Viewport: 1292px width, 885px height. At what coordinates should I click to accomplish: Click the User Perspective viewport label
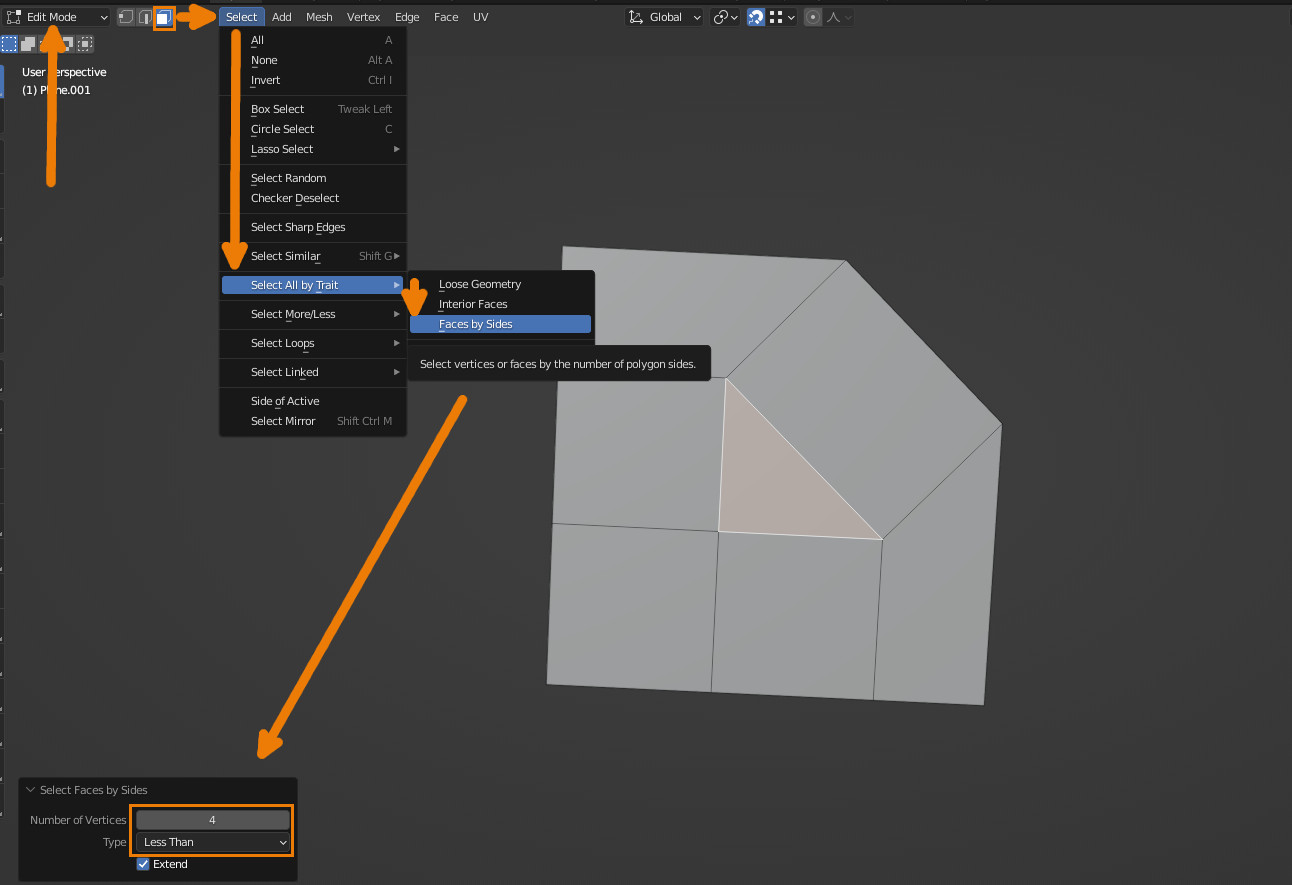pos(64,72)
